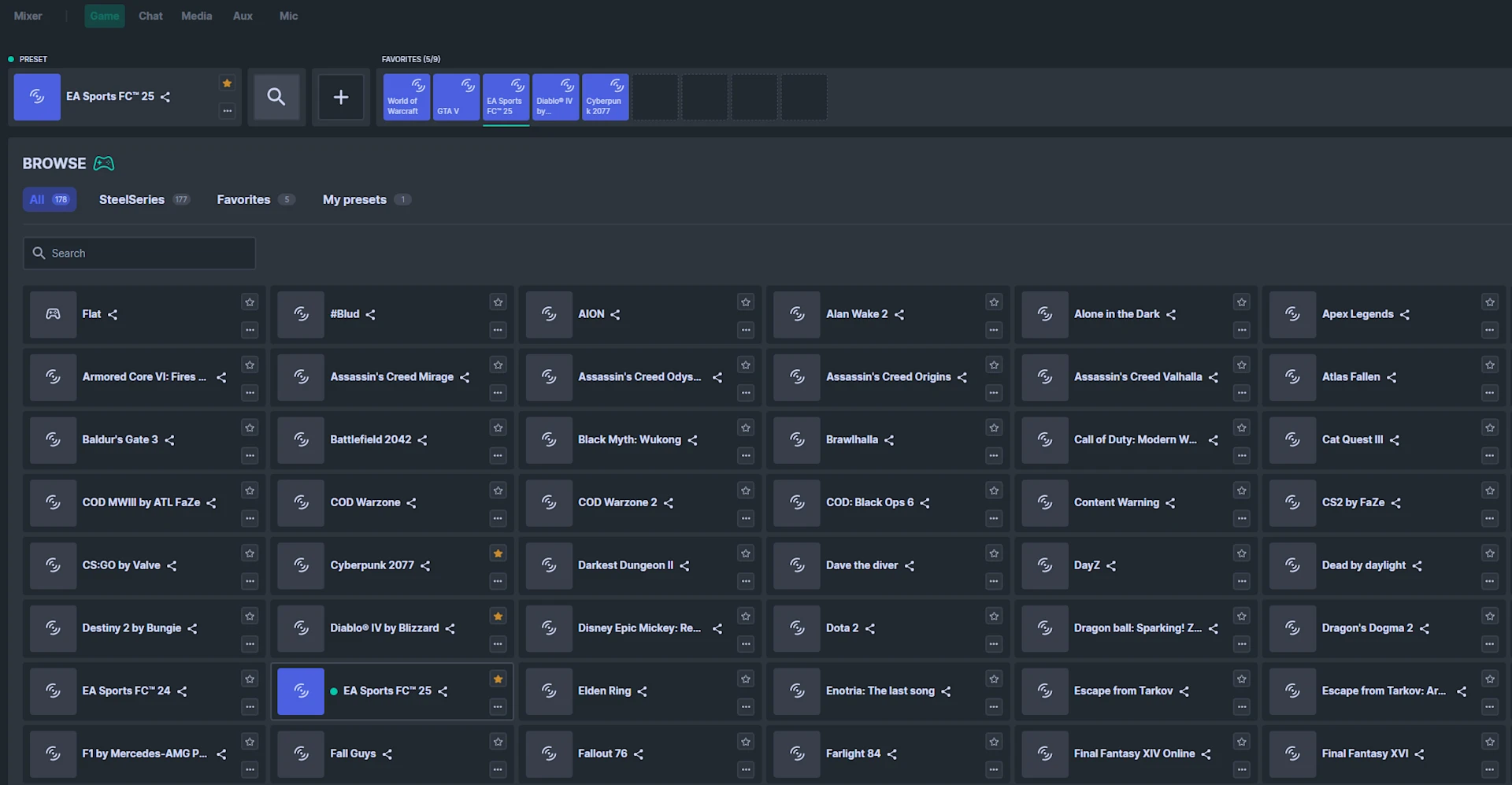Share the Baldur's Gate 3 preset
This screenshot has height=785, width=1512.
(169, 440)
